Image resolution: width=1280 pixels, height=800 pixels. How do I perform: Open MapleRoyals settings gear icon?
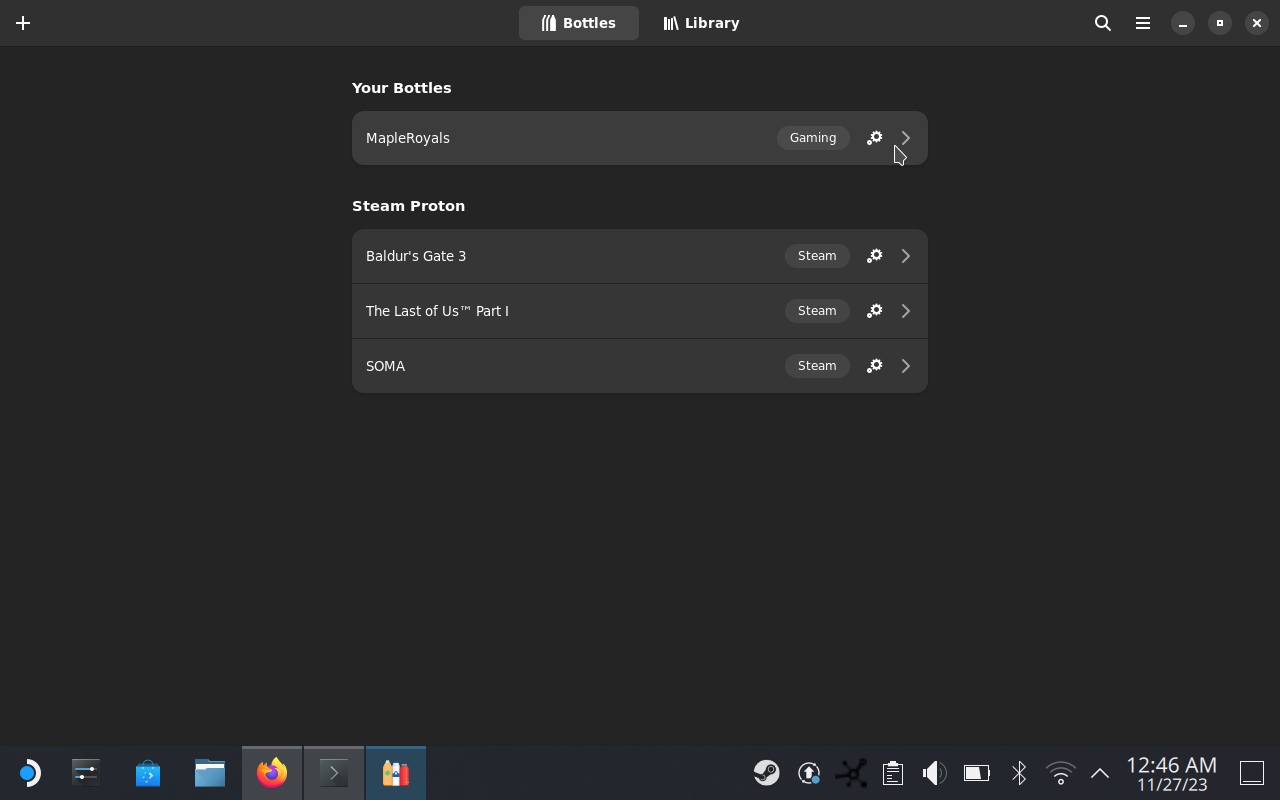(874, 138)
